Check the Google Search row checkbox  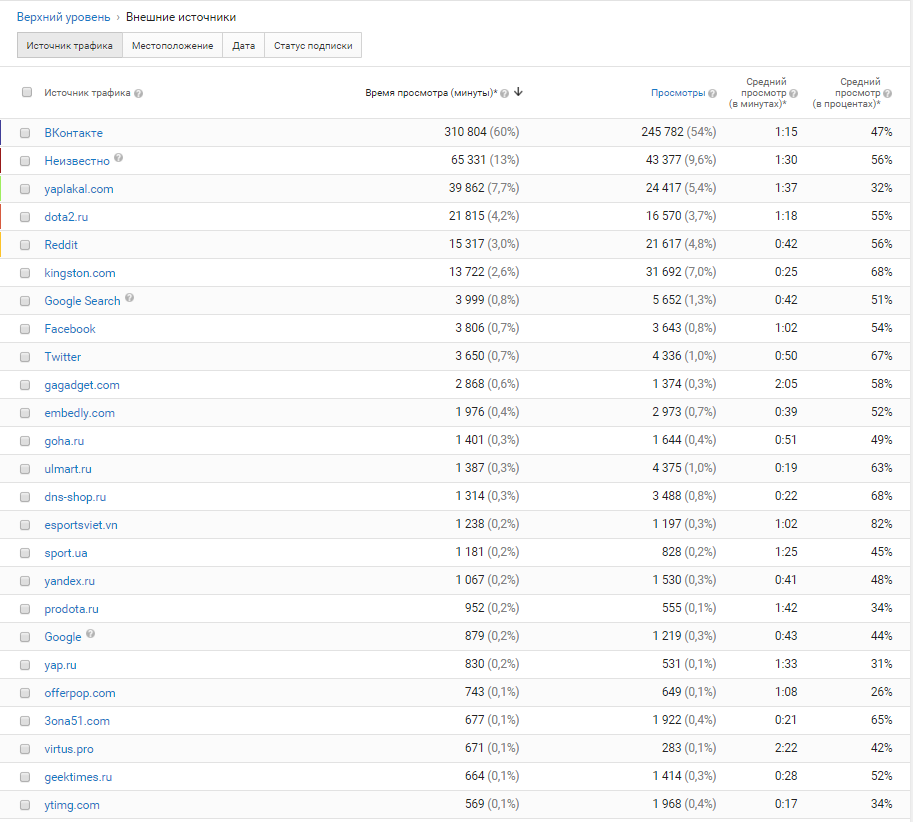click(x=25, y=301)
